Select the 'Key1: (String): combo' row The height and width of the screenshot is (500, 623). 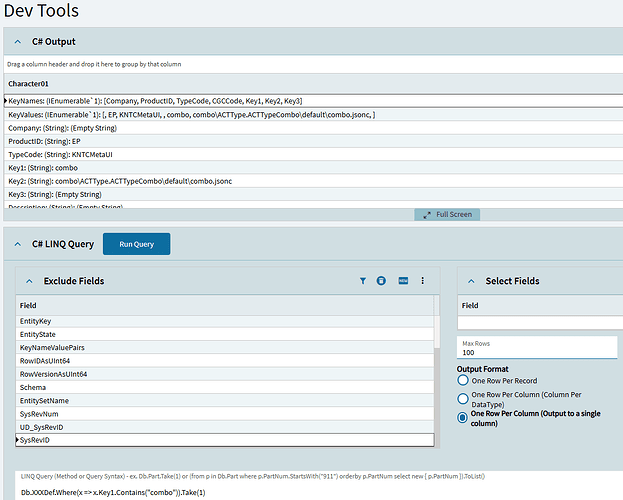[313, 168]
